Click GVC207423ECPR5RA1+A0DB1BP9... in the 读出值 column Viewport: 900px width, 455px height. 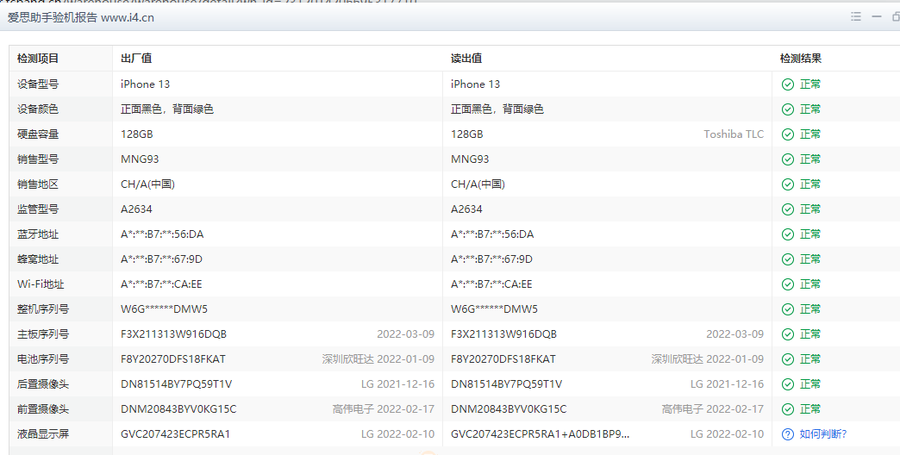[x=540, y=434]
